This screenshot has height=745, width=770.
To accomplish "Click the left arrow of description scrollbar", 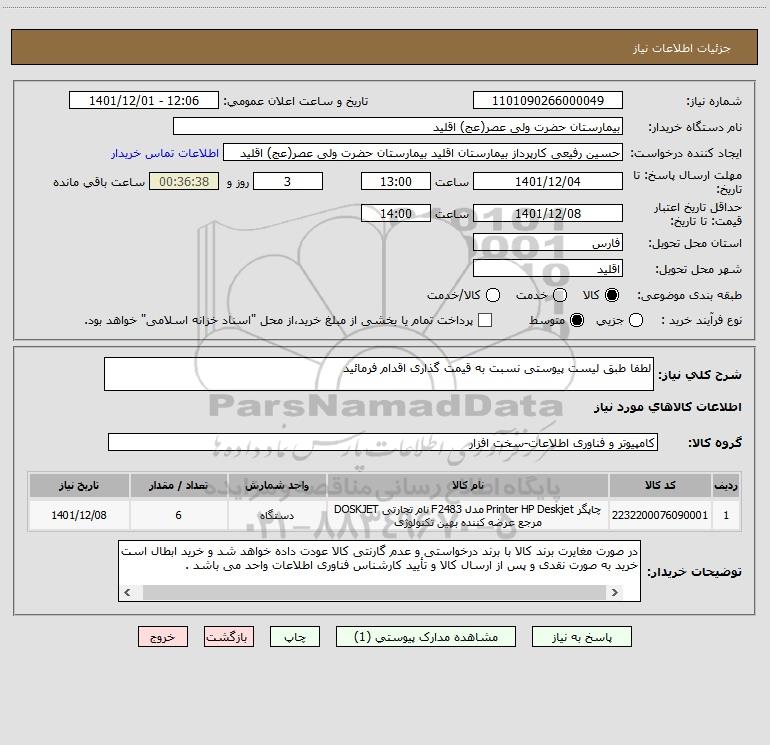I will click(128, 592).
